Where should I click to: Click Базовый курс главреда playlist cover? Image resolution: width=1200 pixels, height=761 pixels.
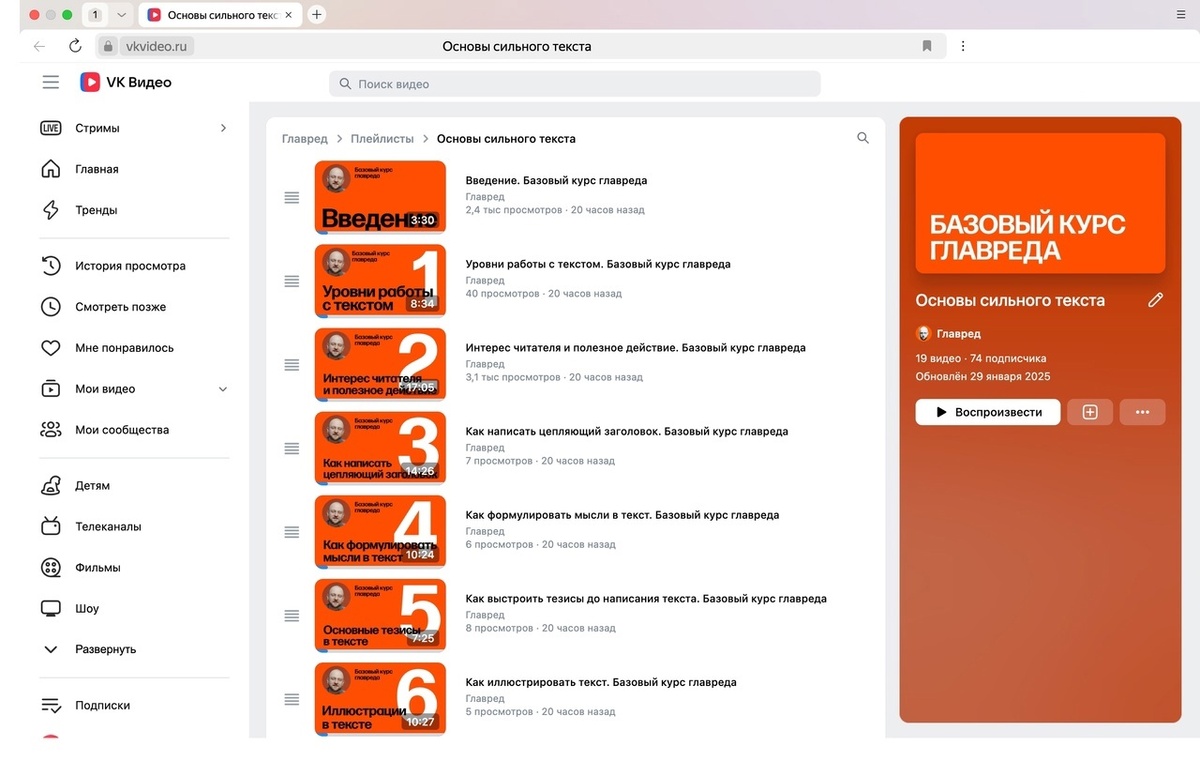click(1040, 203)
